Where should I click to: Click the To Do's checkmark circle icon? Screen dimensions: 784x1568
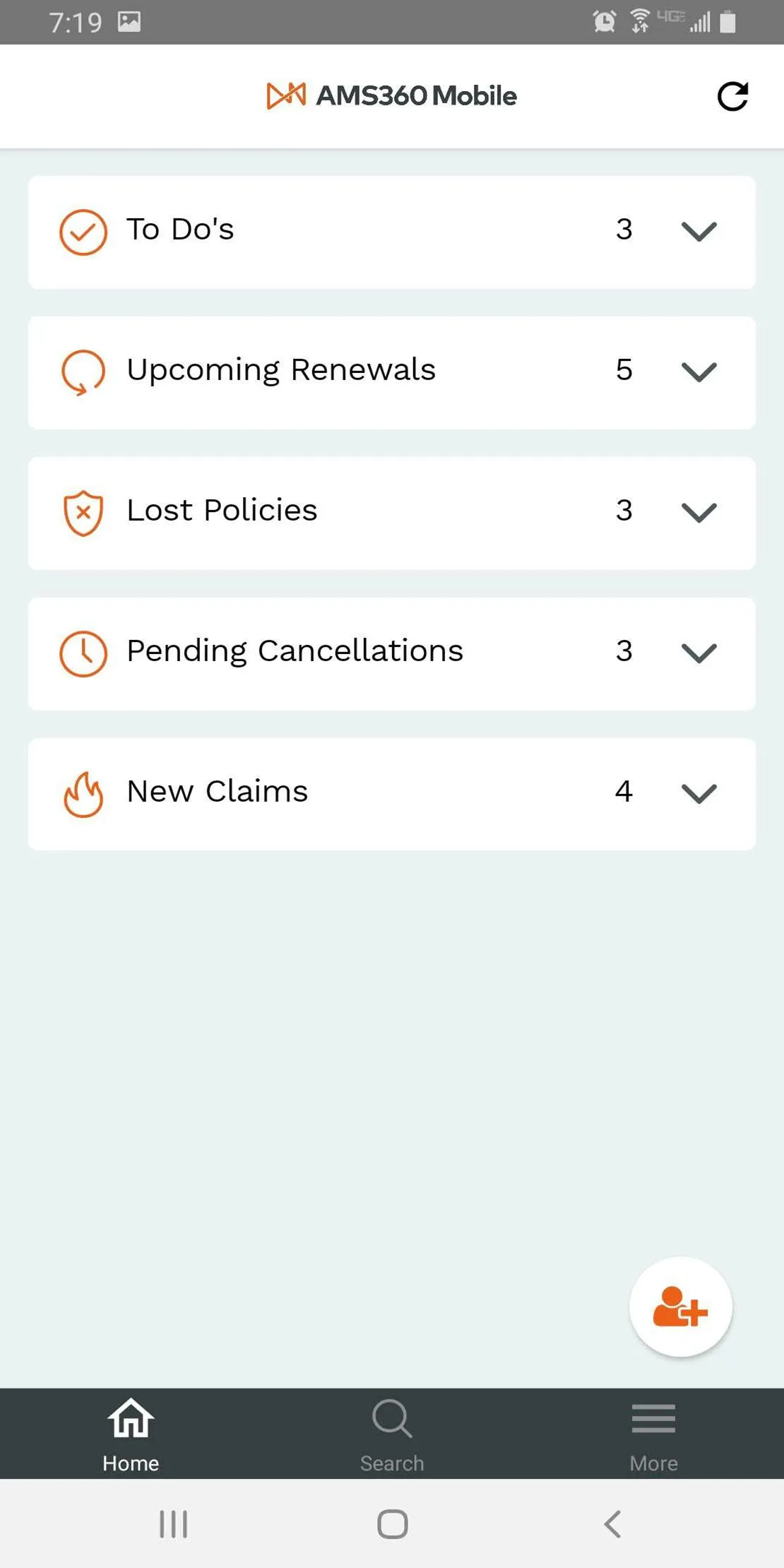point(83,232)
